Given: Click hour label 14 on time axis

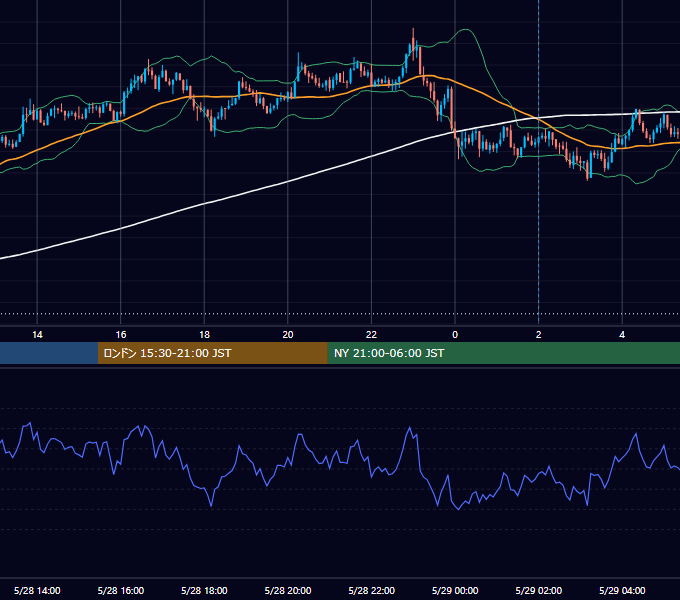Looking at the screenshot, I should 37,335.
